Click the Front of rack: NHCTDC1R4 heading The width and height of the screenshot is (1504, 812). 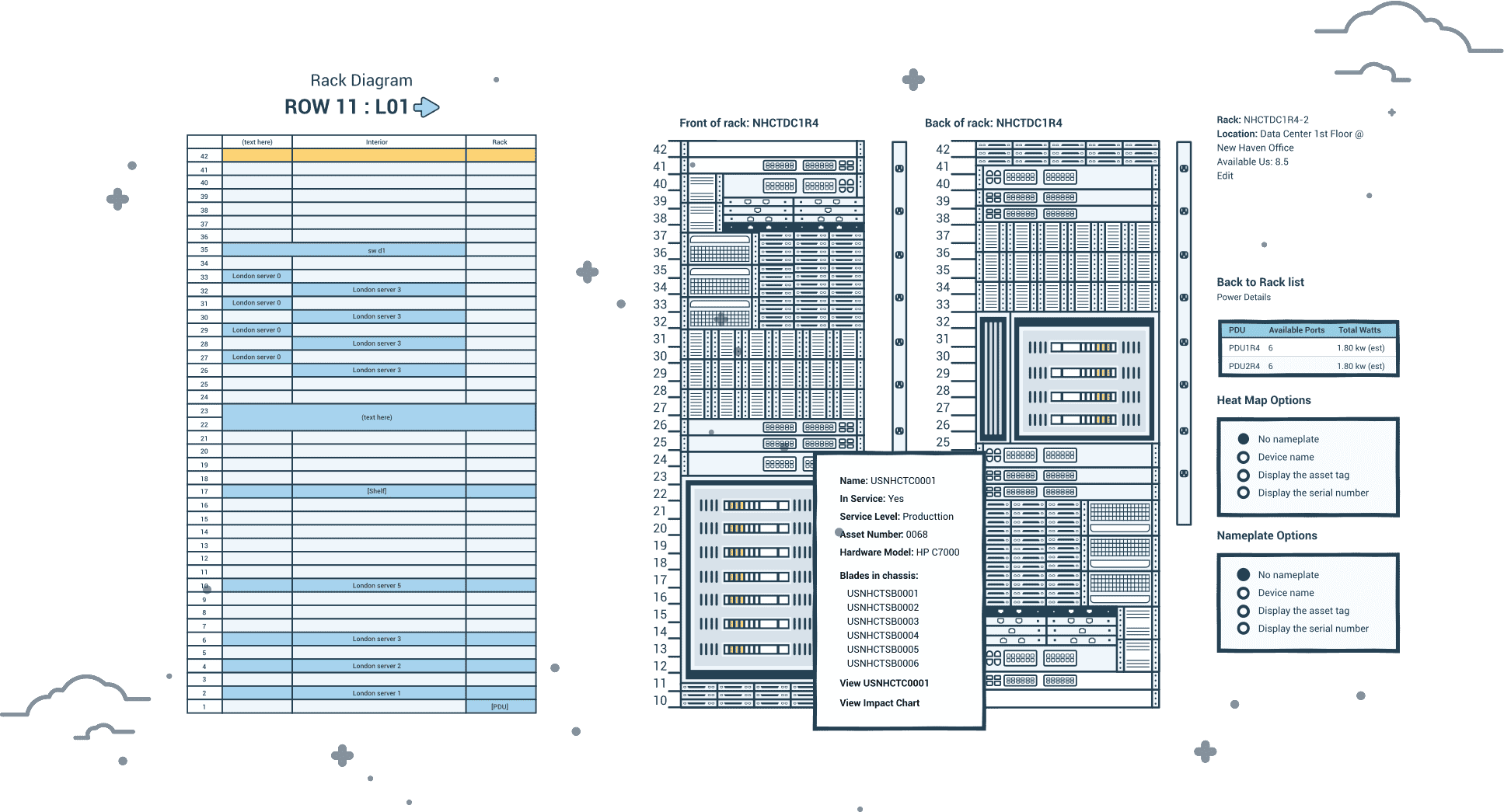(749, 123)
